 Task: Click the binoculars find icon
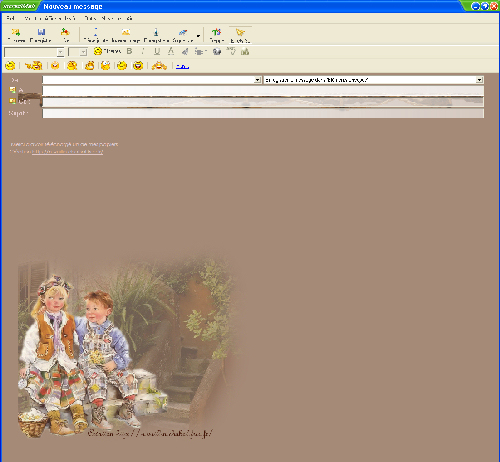[x=245, y=51]
